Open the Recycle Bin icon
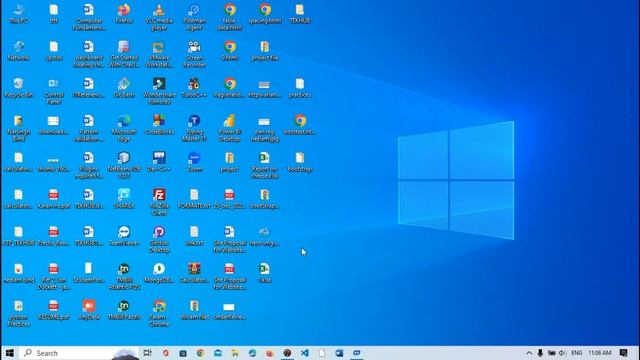The width and height of the screenshot is (640, 360). point(18,88)
